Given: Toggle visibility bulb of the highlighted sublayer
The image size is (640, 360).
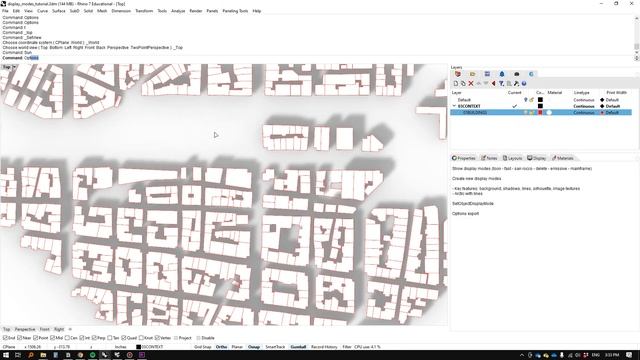Looking at the screenshot, I should pyautogui.click(x=525, y=112).
